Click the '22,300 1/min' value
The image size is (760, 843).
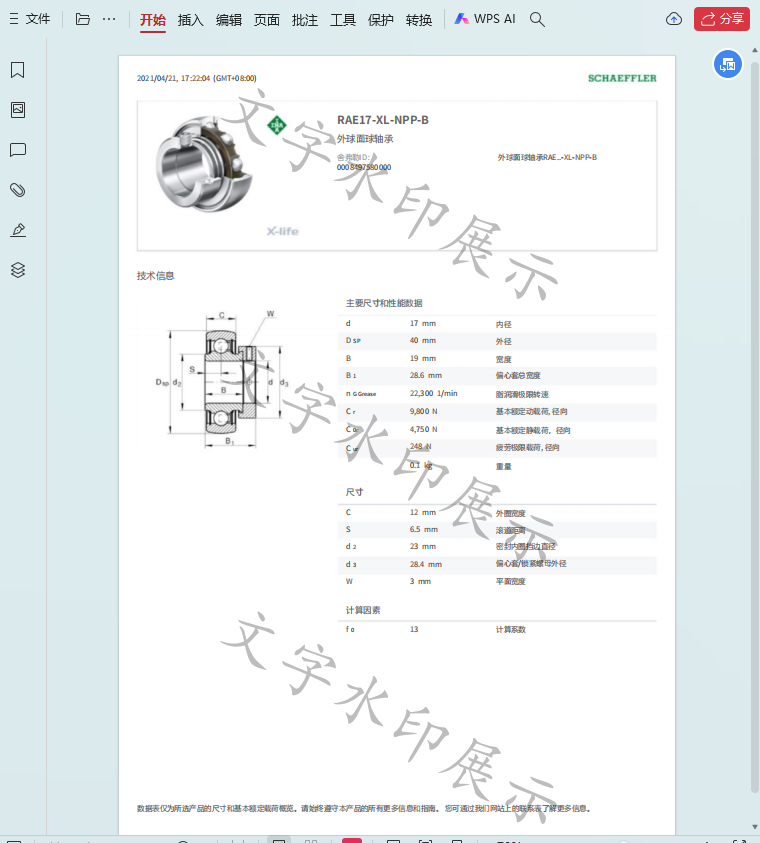tap(433, 394)
